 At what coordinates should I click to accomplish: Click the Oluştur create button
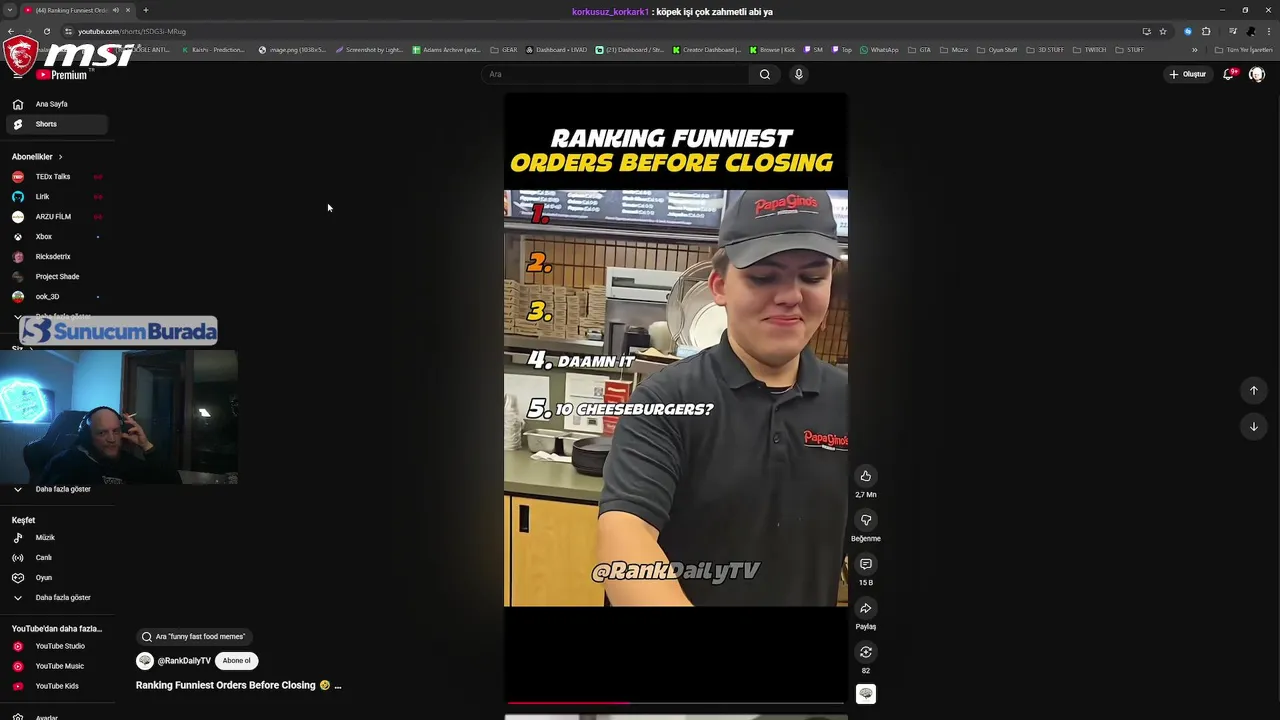click(1187, 74)
